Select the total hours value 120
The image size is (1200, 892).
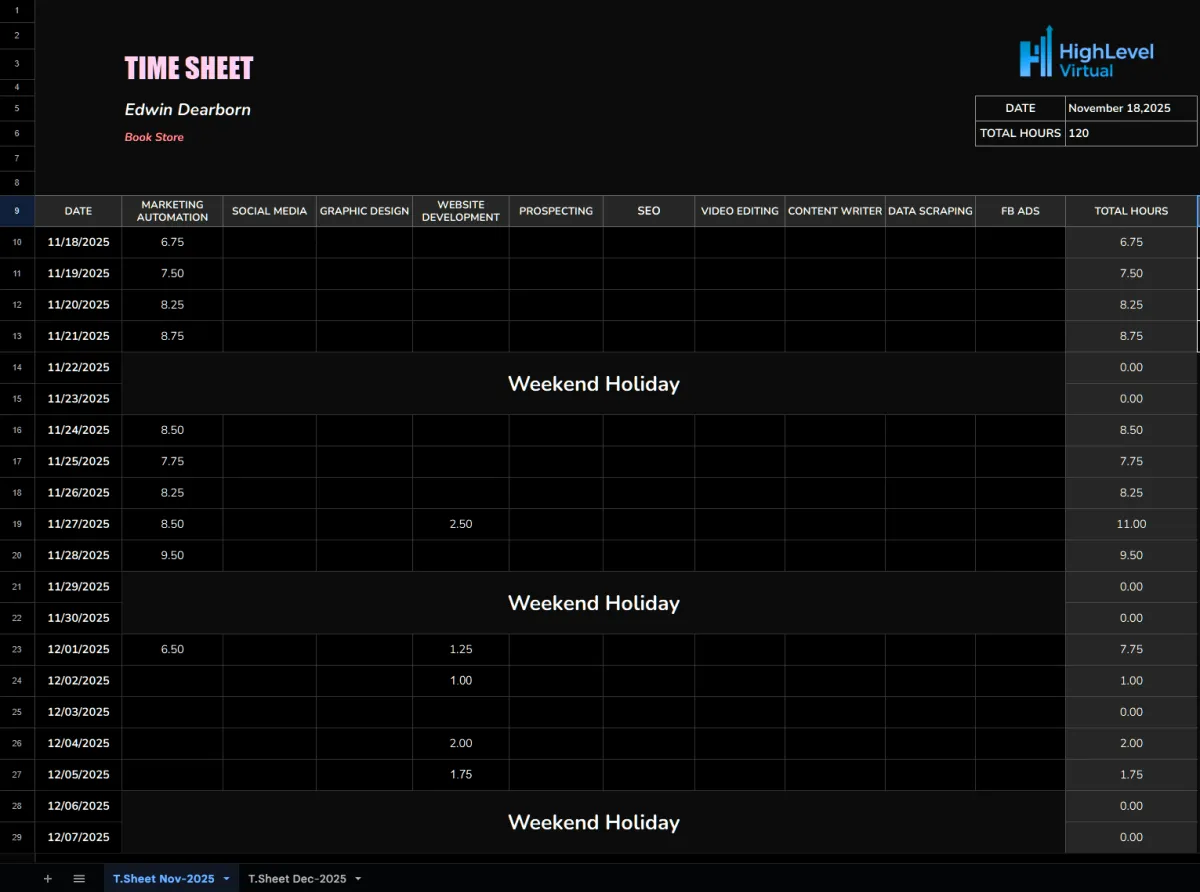[1131, 133]
